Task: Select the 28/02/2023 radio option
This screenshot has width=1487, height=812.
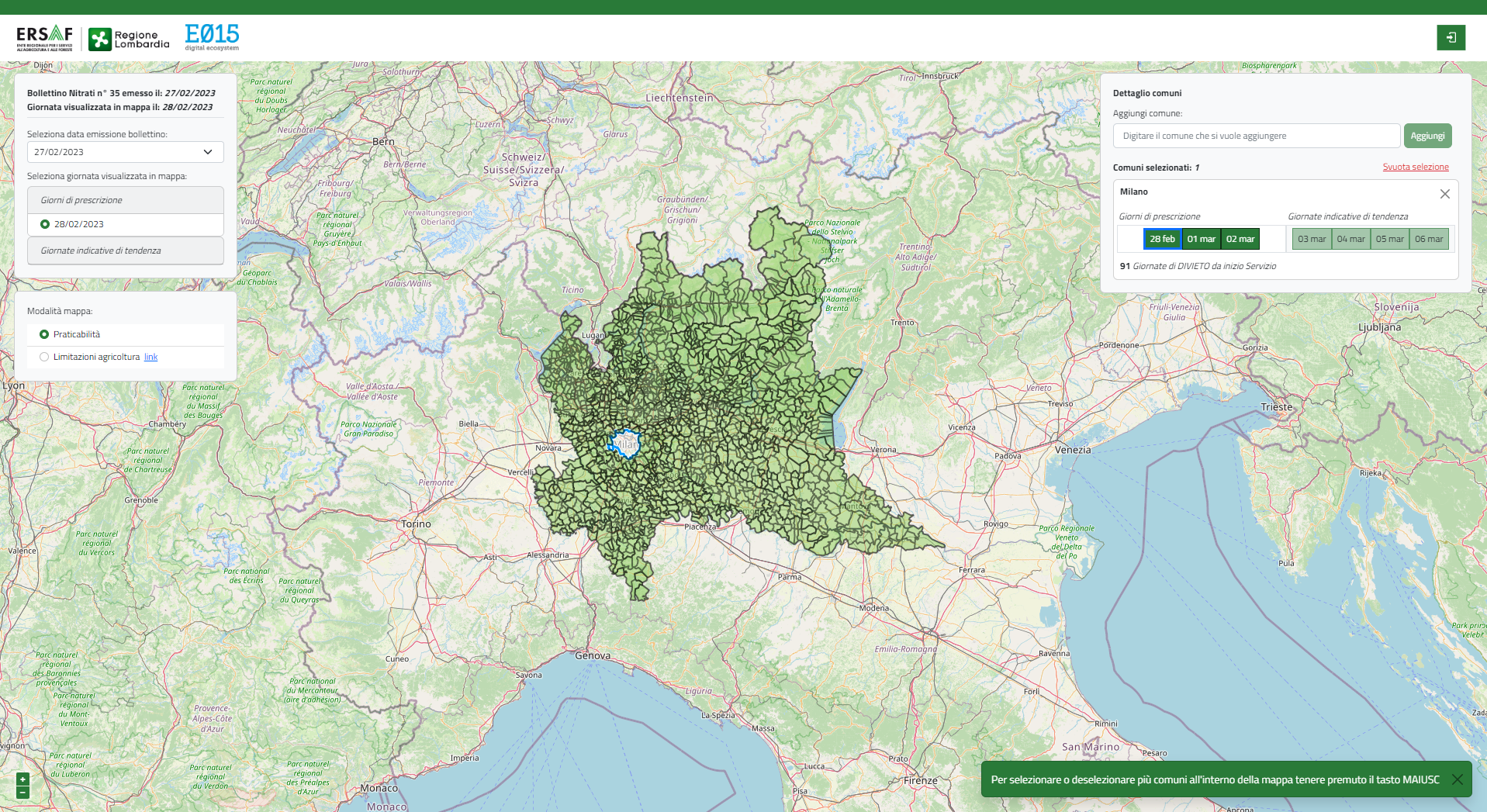Action: [x=45, y=224]
